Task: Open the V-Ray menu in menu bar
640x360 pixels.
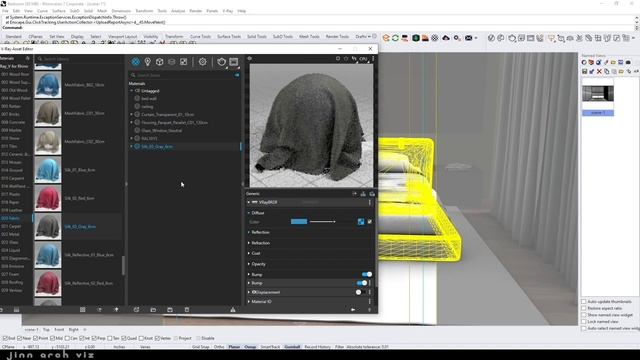Action: click(x=228, y=11)
